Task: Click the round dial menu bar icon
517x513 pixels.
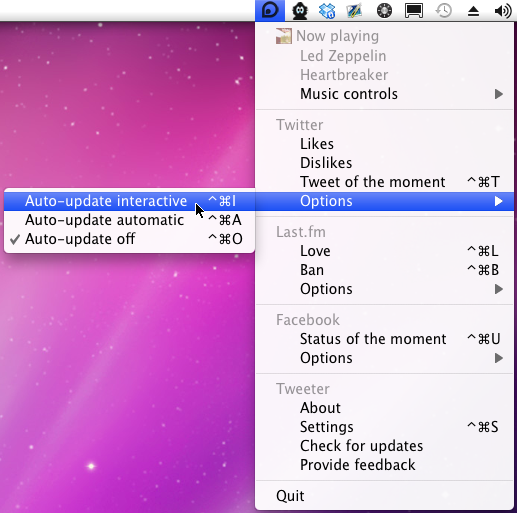Action: [x=384, y=11]
